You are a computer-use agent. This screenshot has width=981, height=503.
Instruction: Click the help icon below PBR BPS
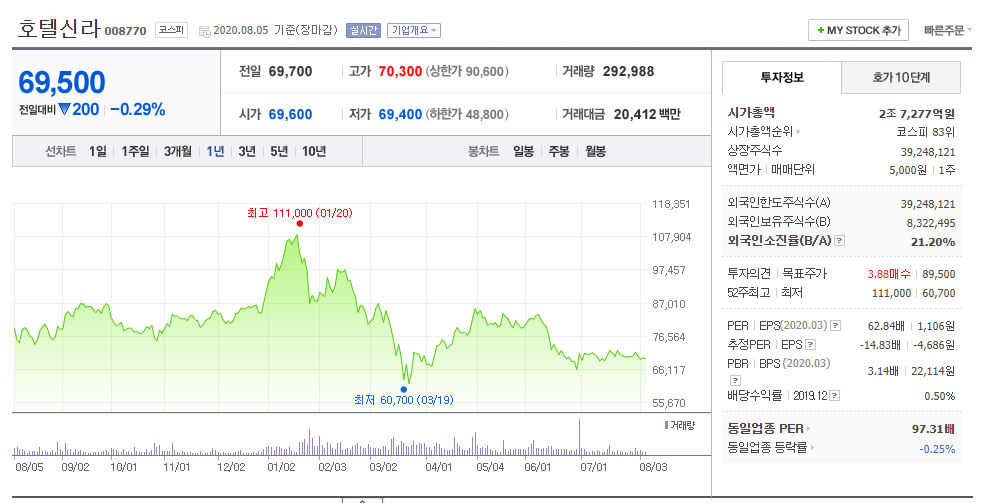point(736,380)
